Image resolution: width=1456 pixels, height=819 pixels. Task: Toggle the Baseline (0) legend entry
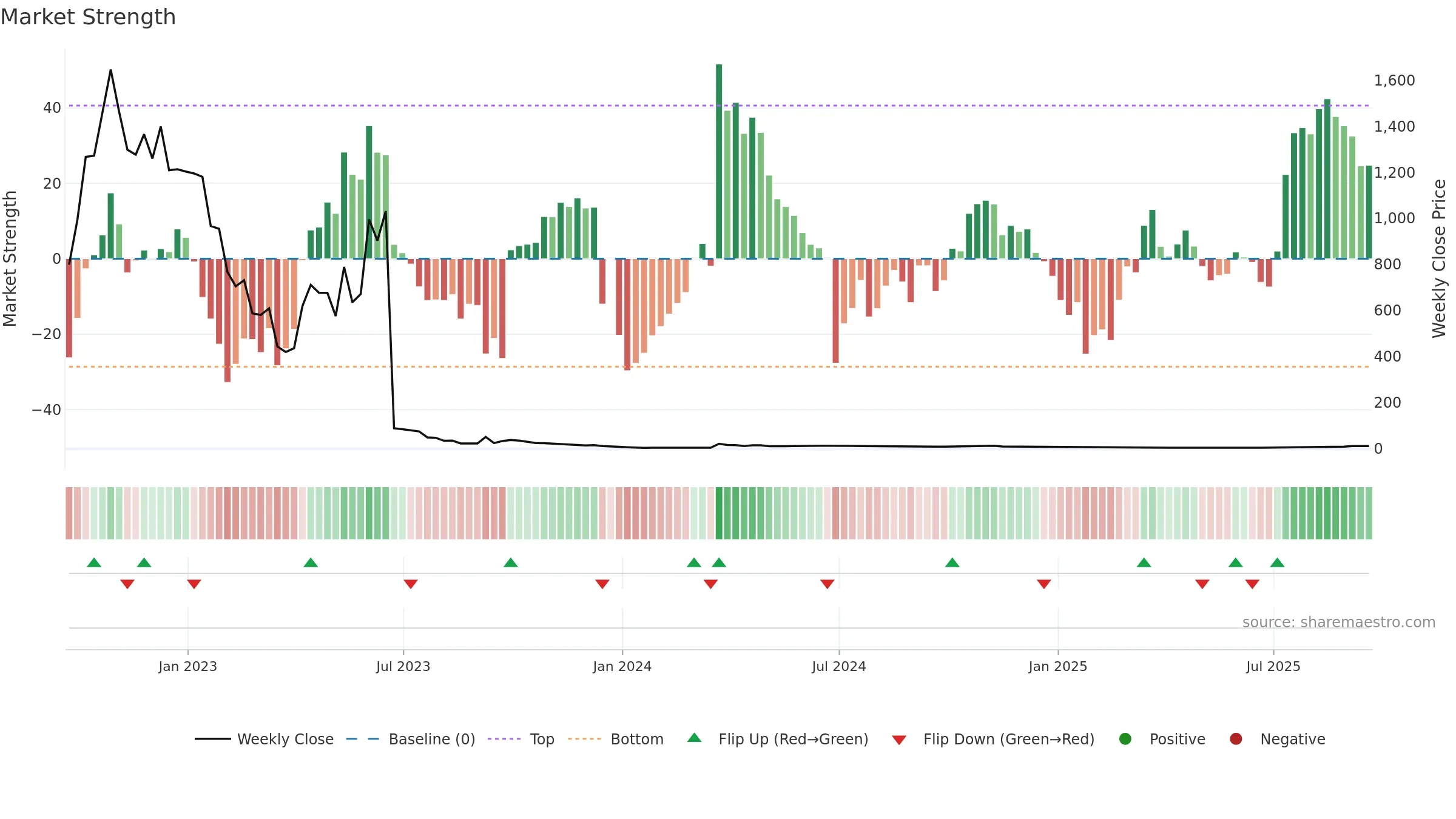410,739
